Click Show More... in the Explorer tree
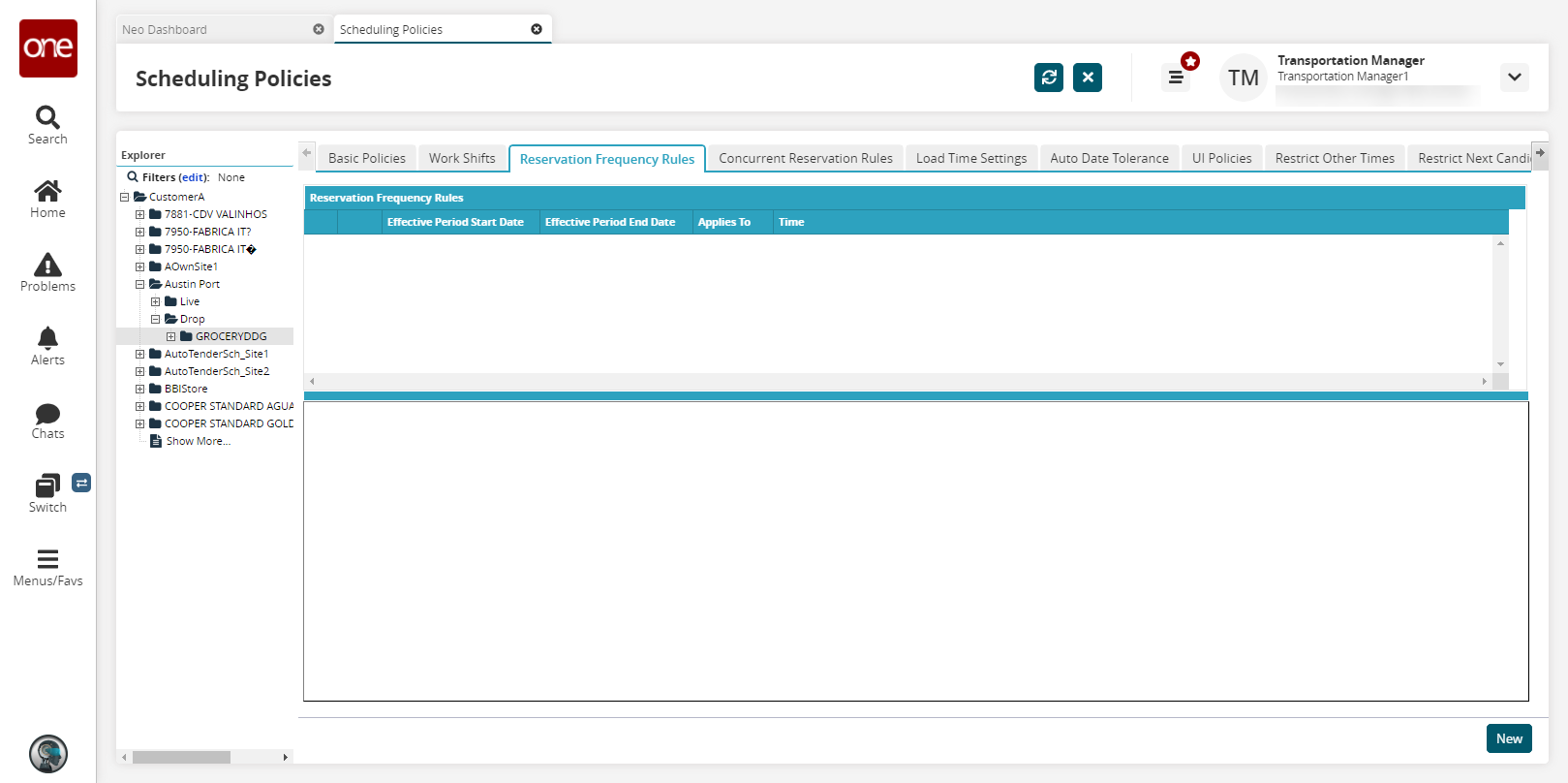Screen dimensions: 1568x783 pos(199,441)
